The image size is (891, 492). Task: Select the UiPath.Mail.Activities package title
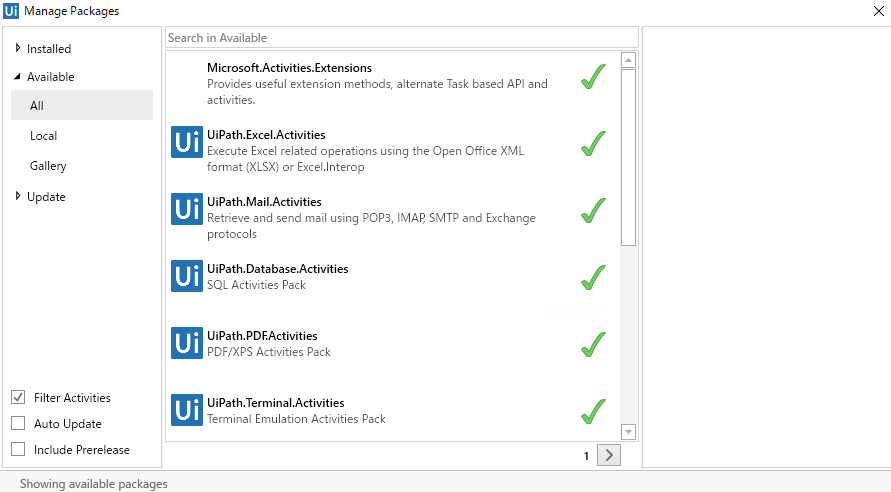click(x=264, y=202)
